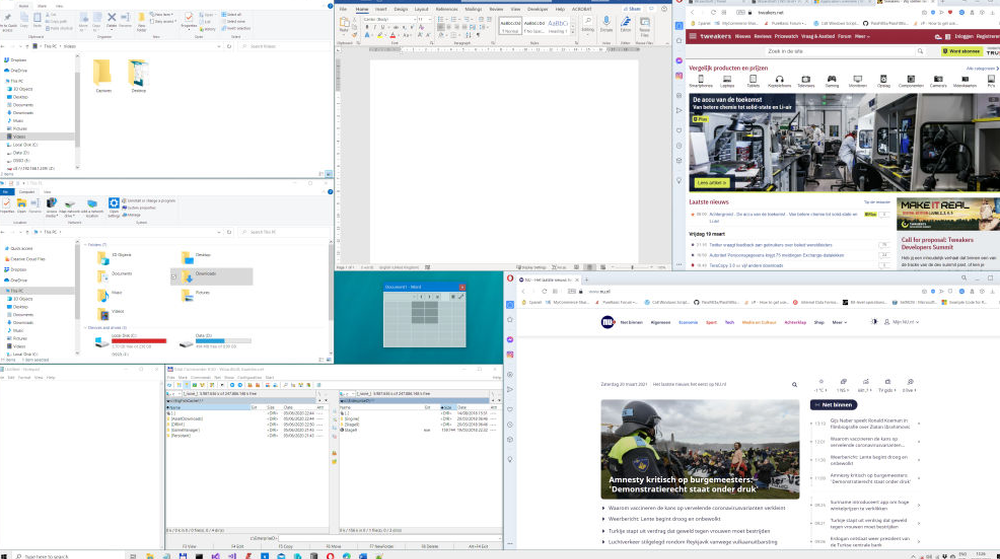The image size is (1000, 559).
Task: Open Word's Review tab
Action: coord(496,10)
